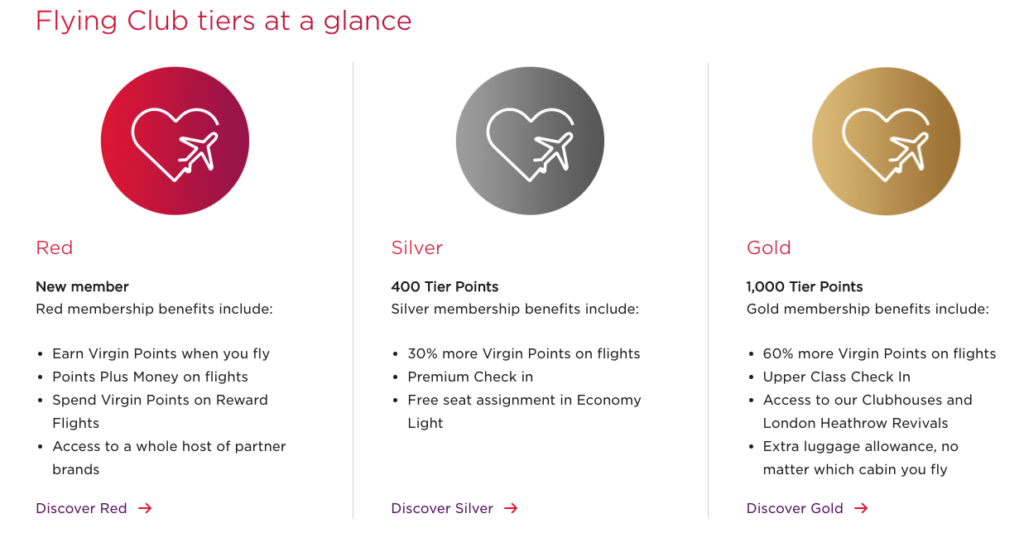Viewport: 1024px width, 552px height.
Task: Open the Discover Gold link
Action: (x=795, y=508)
